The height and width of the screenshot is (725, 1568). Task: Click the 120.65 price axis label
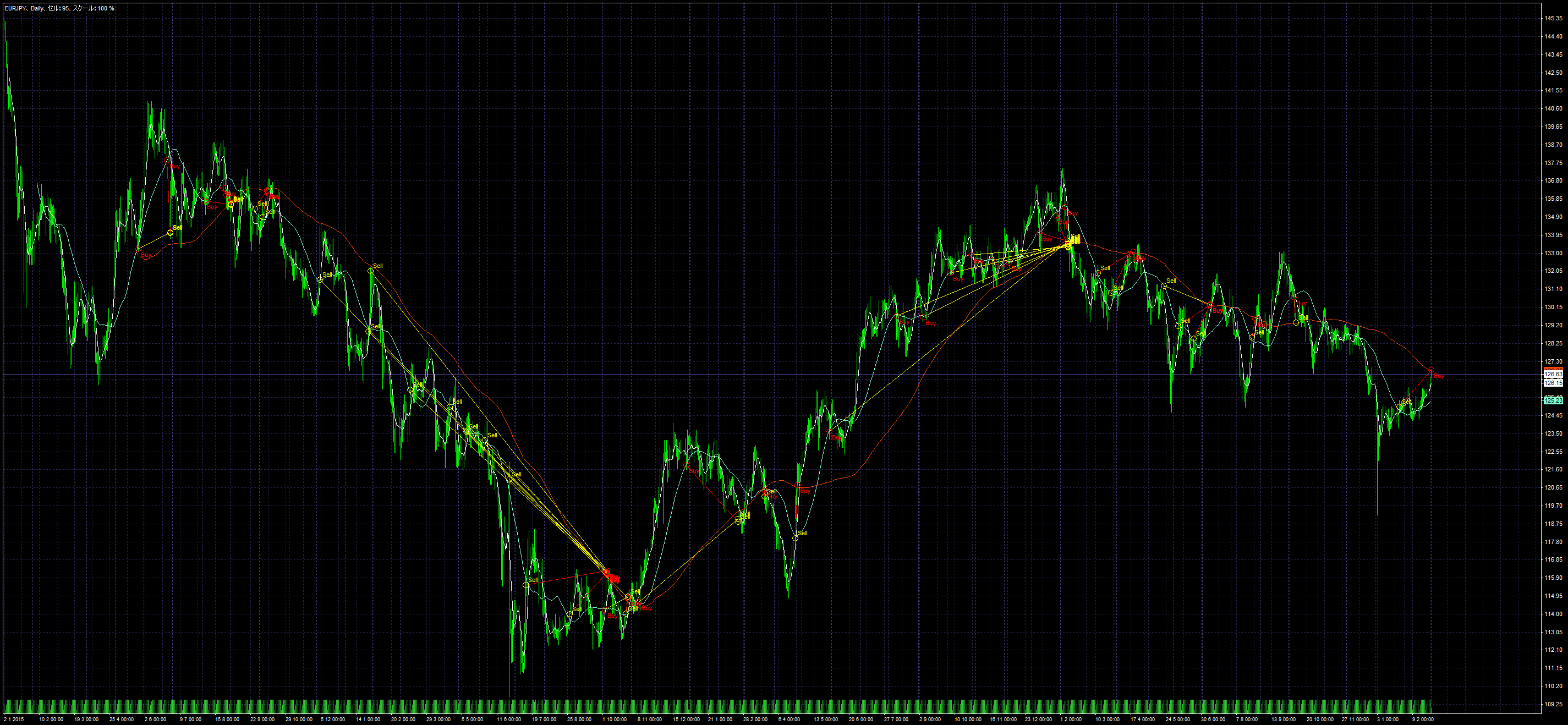[x=1553, y=487]
